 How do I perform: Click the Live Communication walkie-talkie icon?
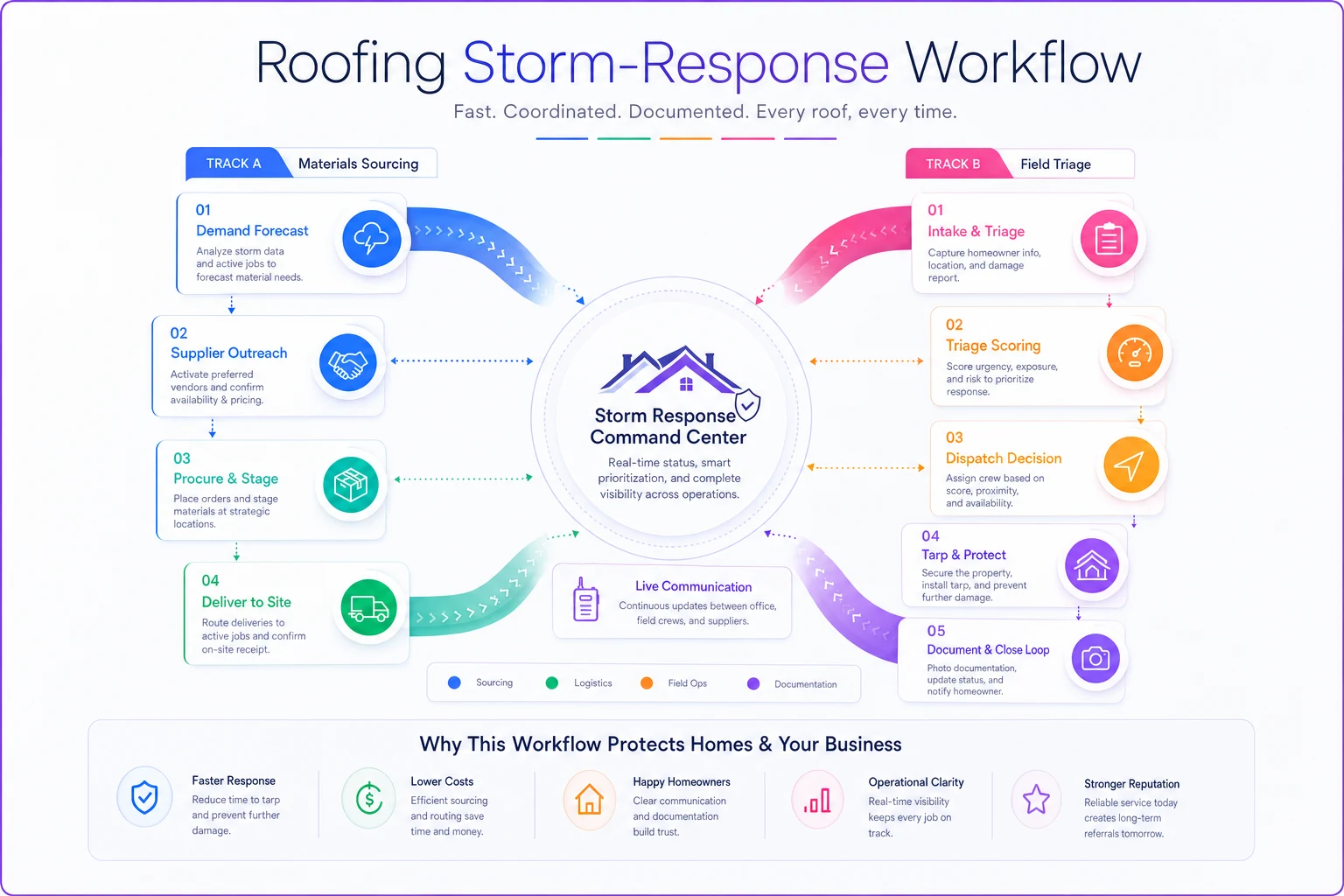[x=585, y=599]
